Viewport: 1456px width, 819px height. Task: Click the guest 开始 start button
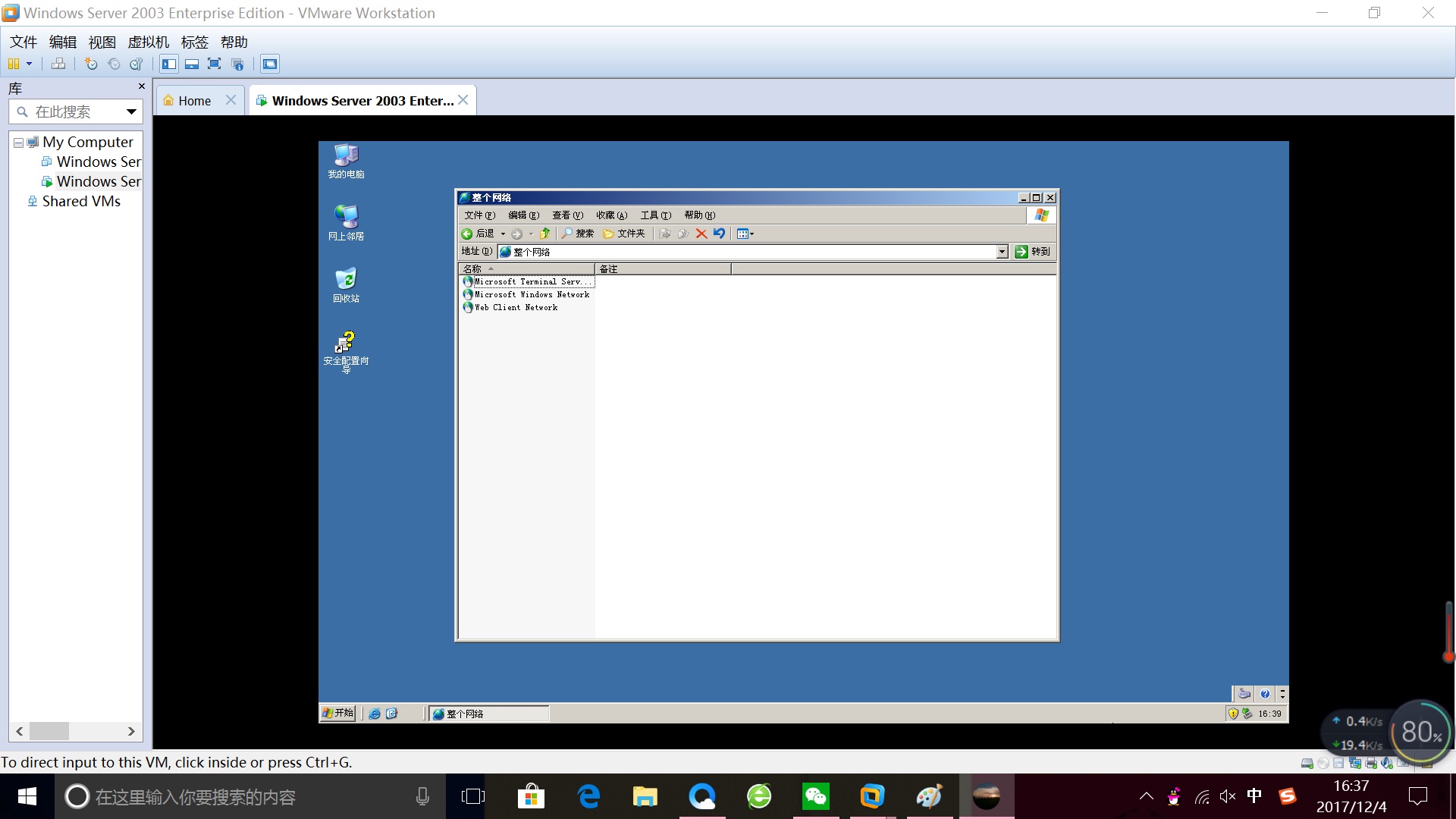coord(337,713)
